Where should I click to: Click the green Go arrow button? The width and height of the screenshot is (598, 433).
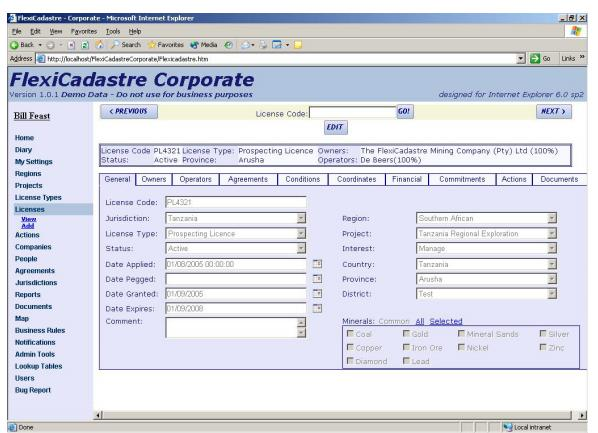(535, 58)
